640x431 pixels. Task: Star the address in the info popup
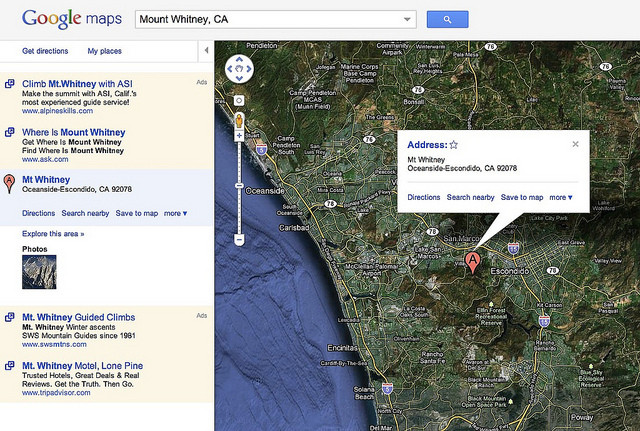[453, 145]
